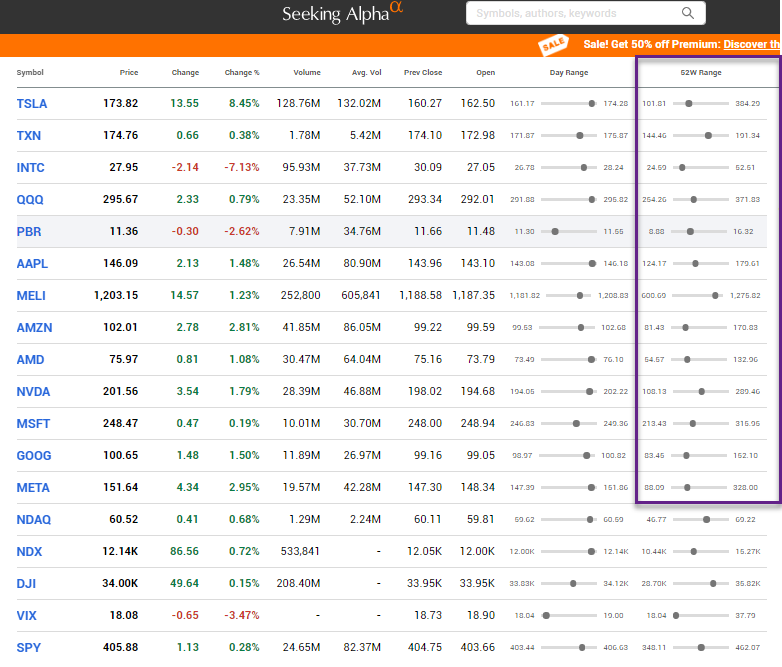Click INTC change percent -7.13%
The height and width of the screenshot is (667, 782).
pos(242,167)
